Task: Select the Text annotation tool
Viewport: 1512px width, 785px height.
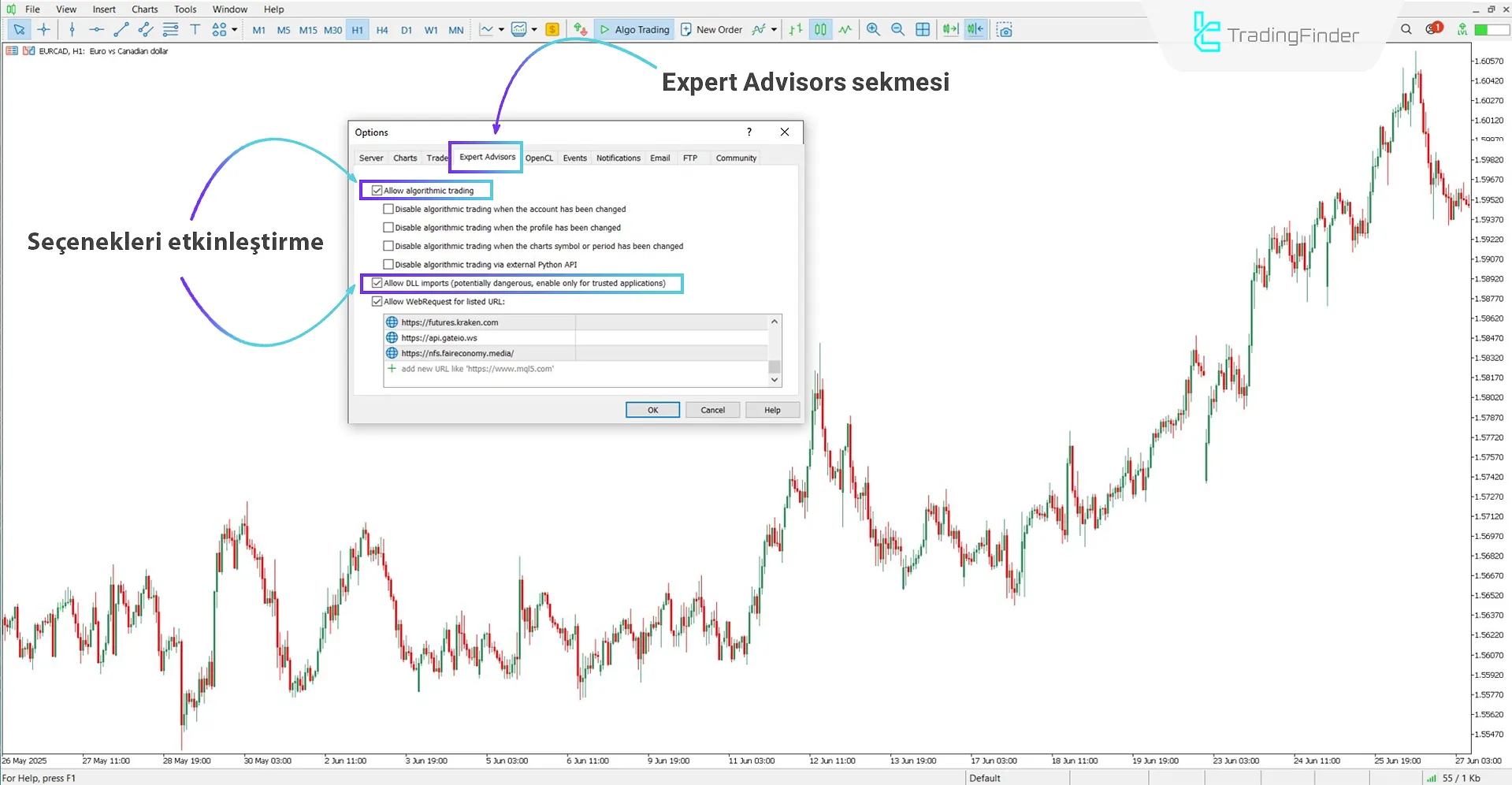Action: (x=195, y=29)
